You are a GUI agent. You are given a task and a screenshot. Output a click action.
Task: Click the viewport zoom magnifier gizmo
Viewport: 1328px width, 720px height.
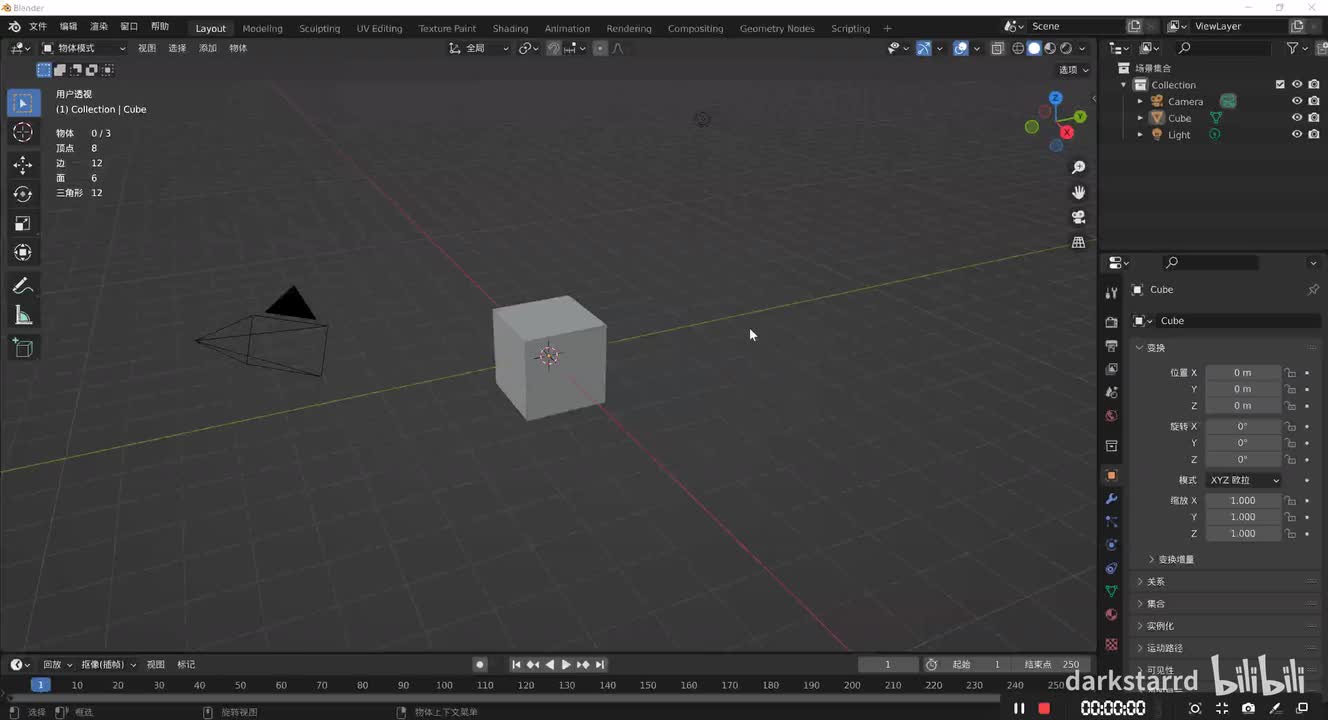click(1078, 167)
